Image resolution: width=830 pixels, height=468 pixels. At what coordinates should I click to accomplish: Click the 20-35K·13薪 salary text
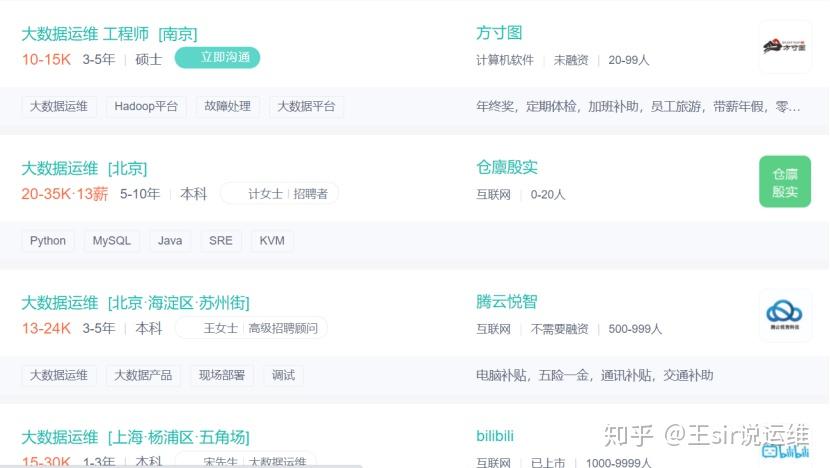pyautogui.click(x=65, y=194)
